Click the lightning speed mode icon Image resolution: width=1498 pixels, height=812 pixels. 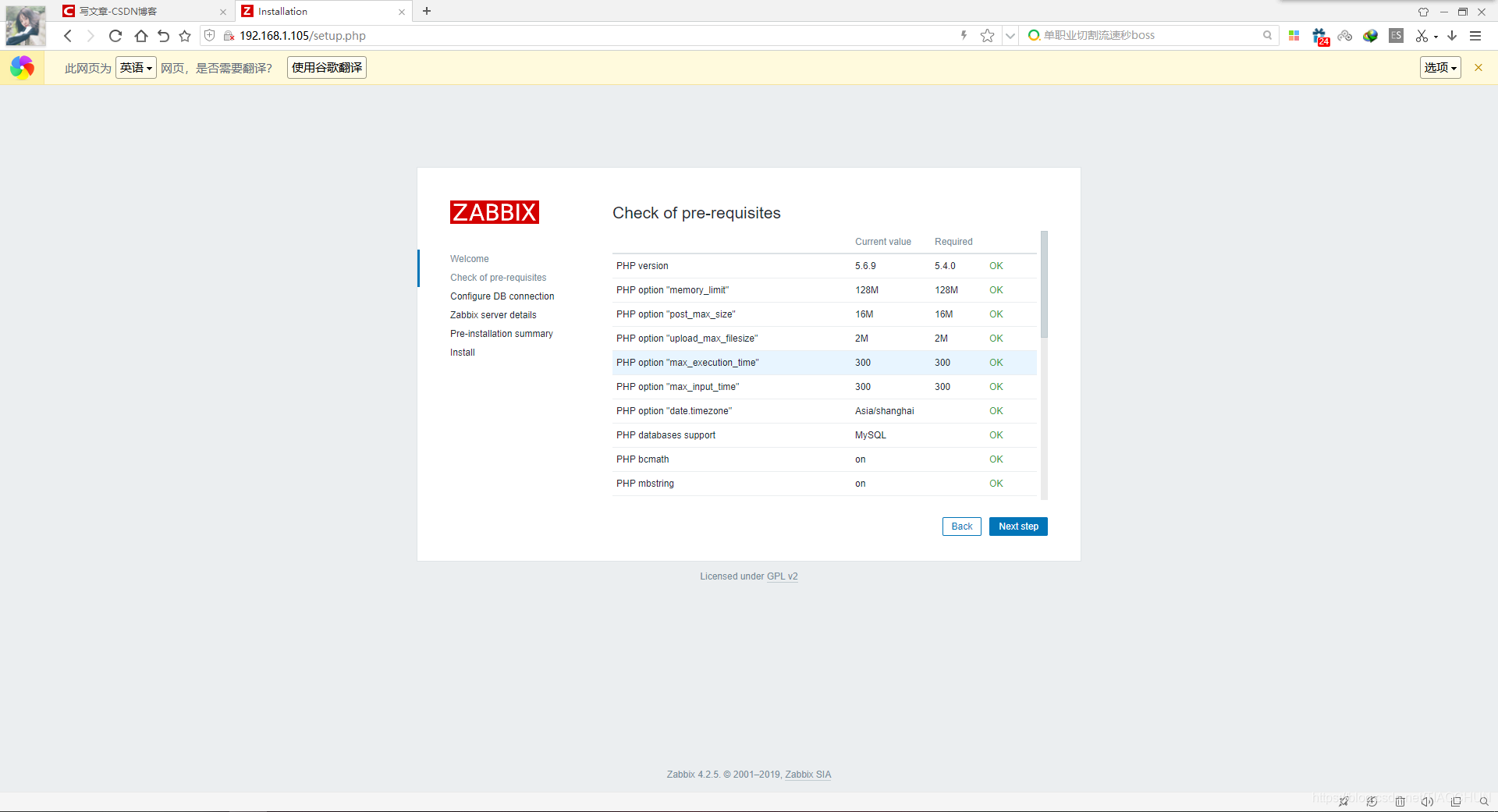[964, 35]
